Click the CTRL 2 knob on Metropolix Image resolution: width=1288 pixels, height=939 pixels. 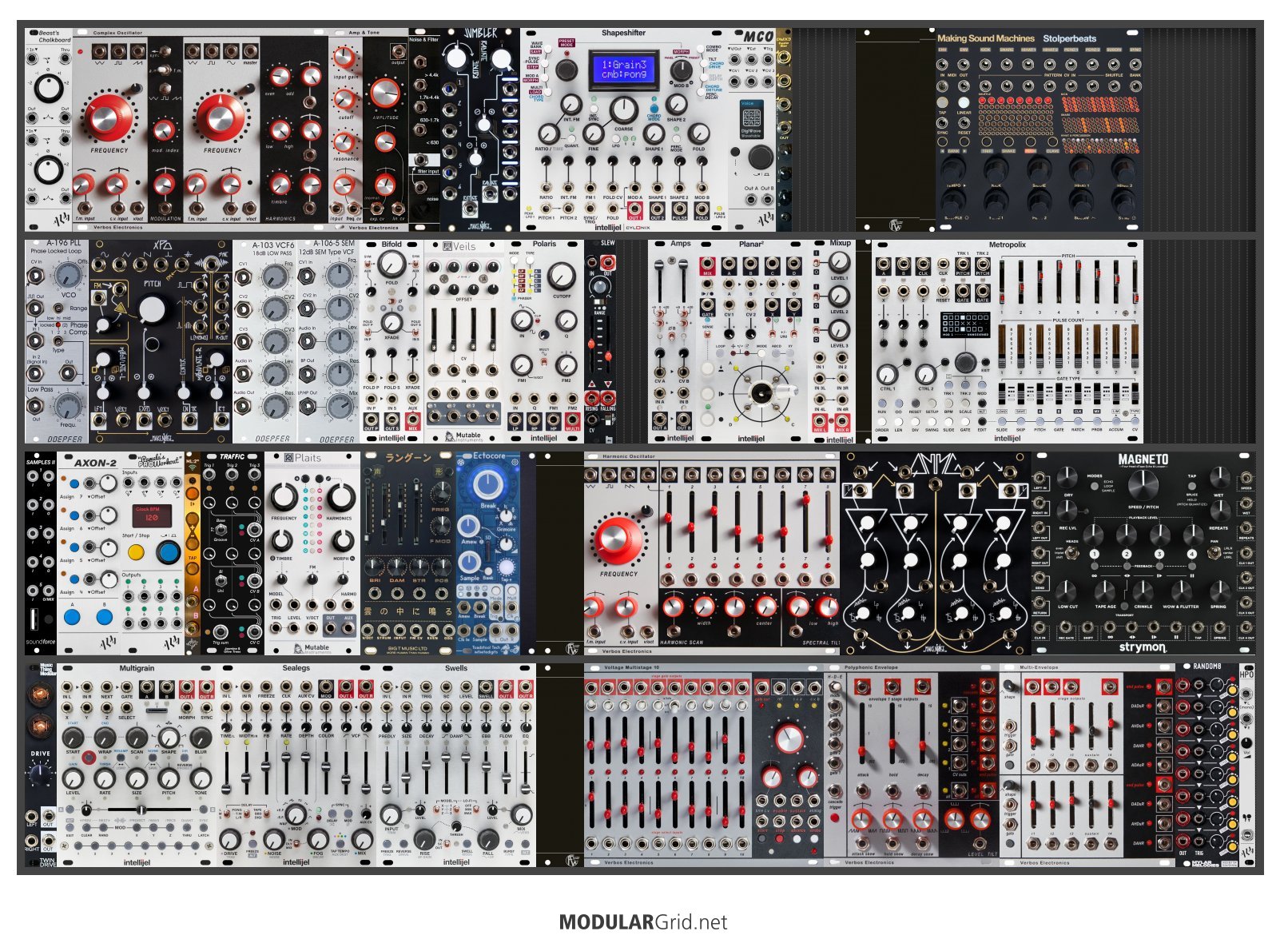(x=925, y=374)
